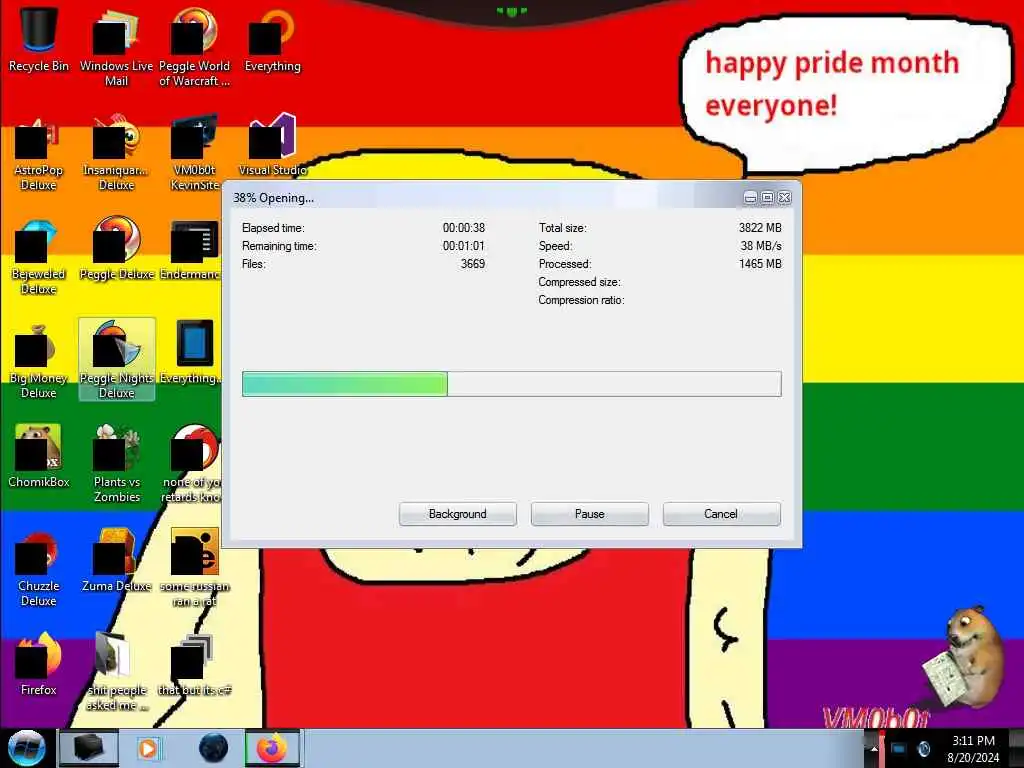Select the Peggle Nights Deluxe desktop icon
Screen dimensions: 1024x768
[116, 359]
